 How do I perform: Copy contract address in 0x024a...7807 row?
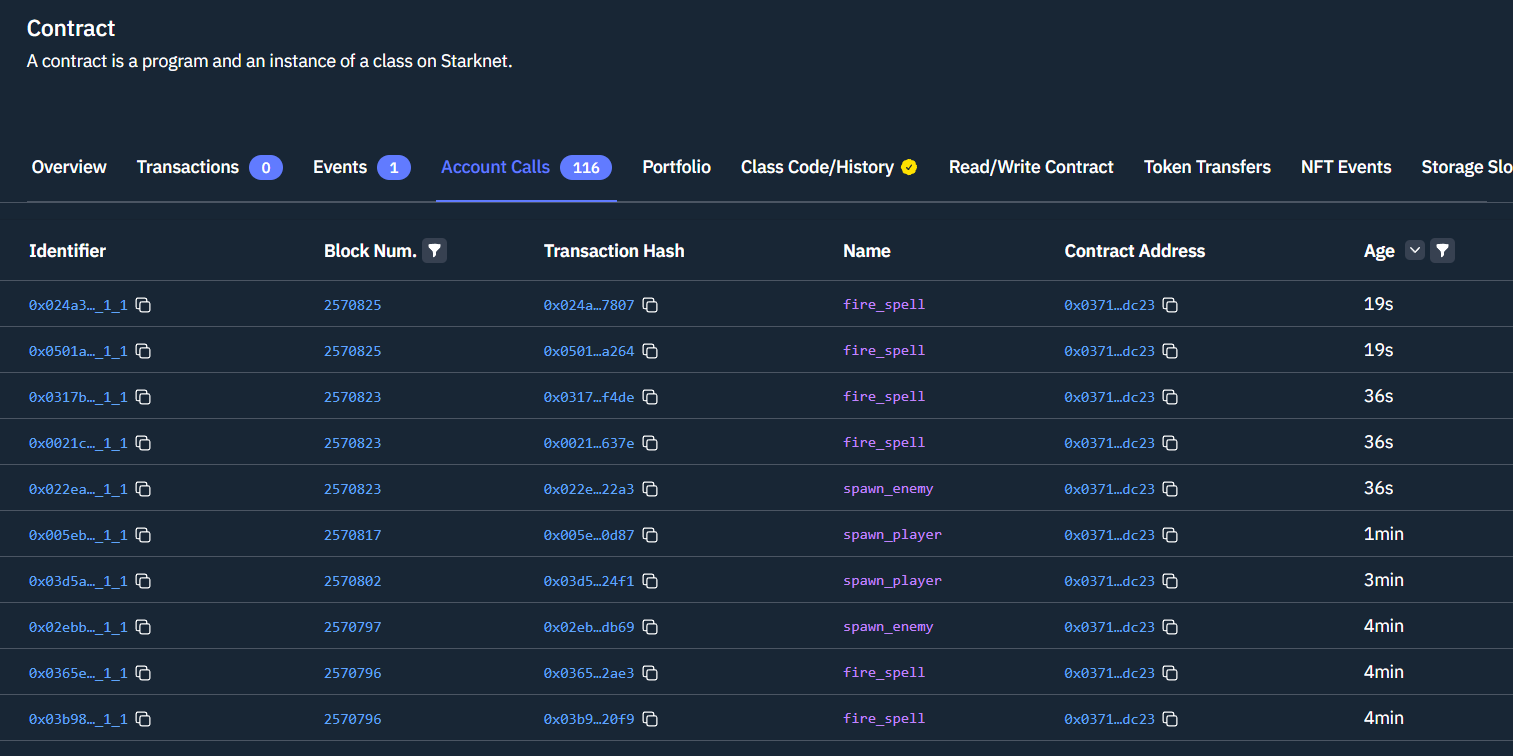coord(1170,305)
